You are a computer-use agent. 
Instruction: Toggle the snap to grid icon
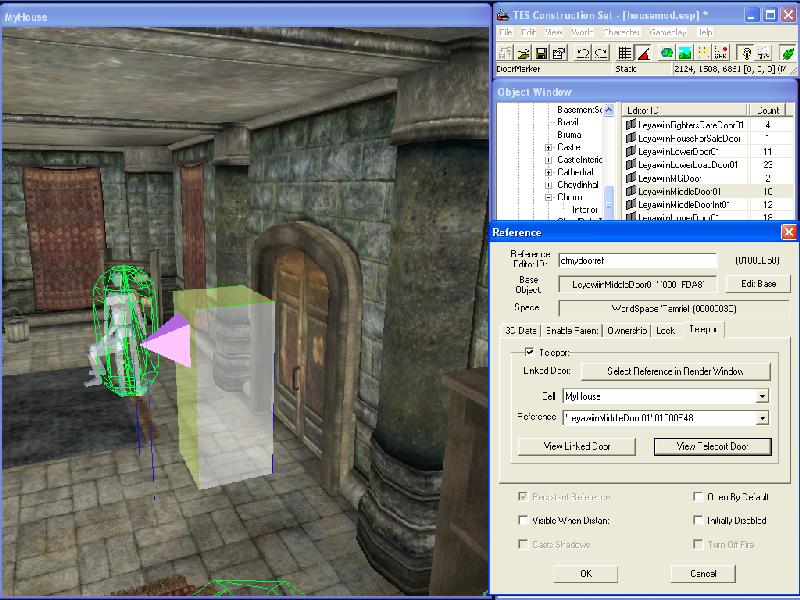tap(625, 53)
